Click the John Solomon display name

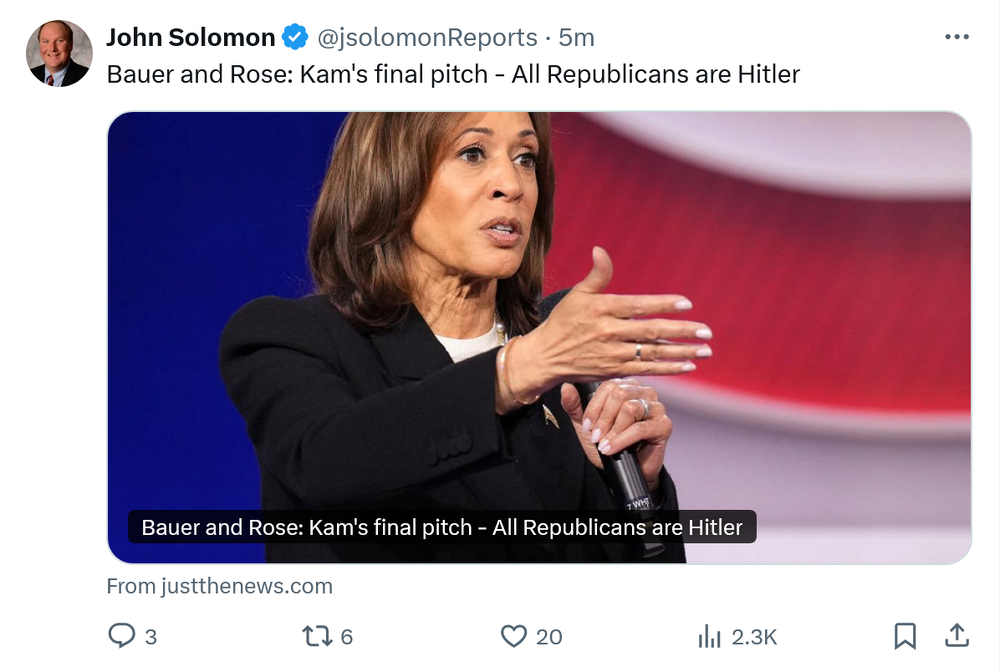pyautogui.click(x=190, y=38)
